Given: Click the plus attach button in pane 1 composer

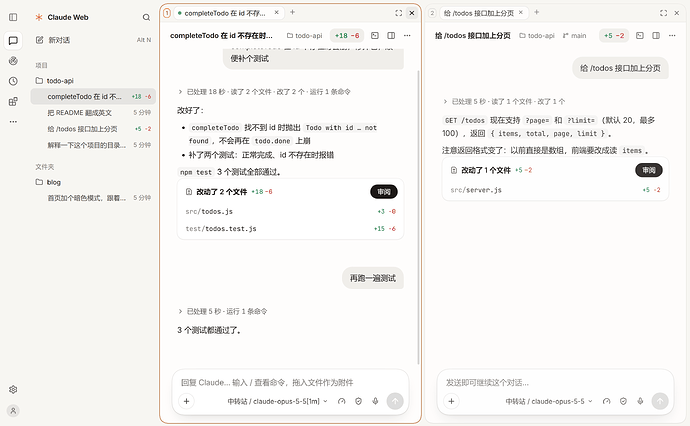Looking at the screenshot, I should coord(187,401).
